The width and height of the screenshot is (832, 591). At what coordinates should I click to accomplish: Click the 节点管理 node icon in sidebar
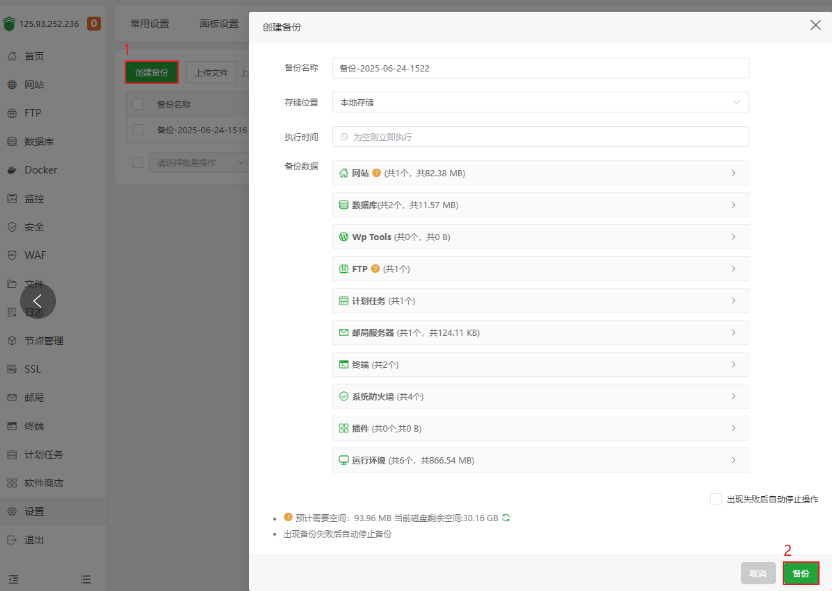(12, 341)
